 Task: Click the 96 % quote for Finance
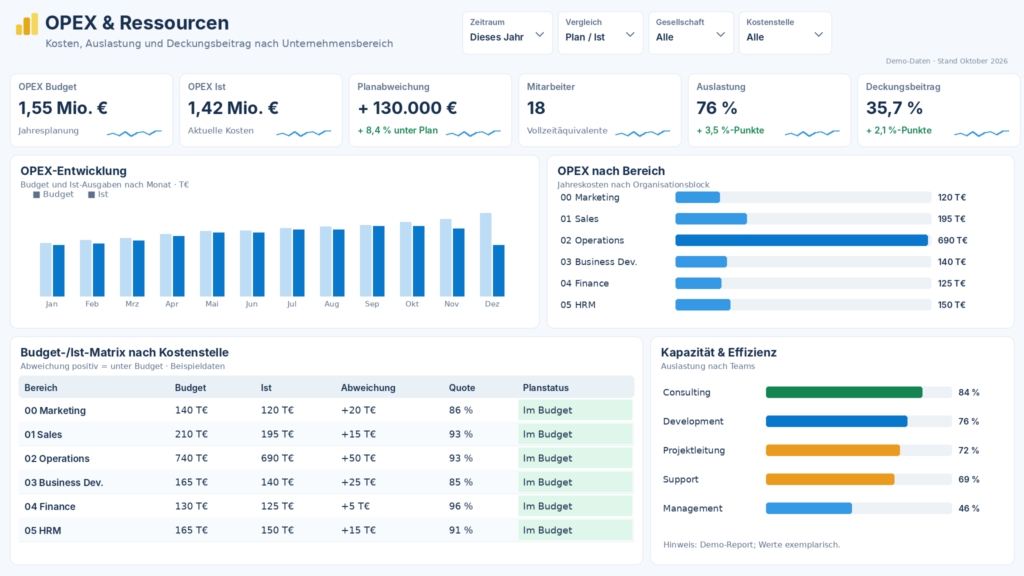[460, 506]
